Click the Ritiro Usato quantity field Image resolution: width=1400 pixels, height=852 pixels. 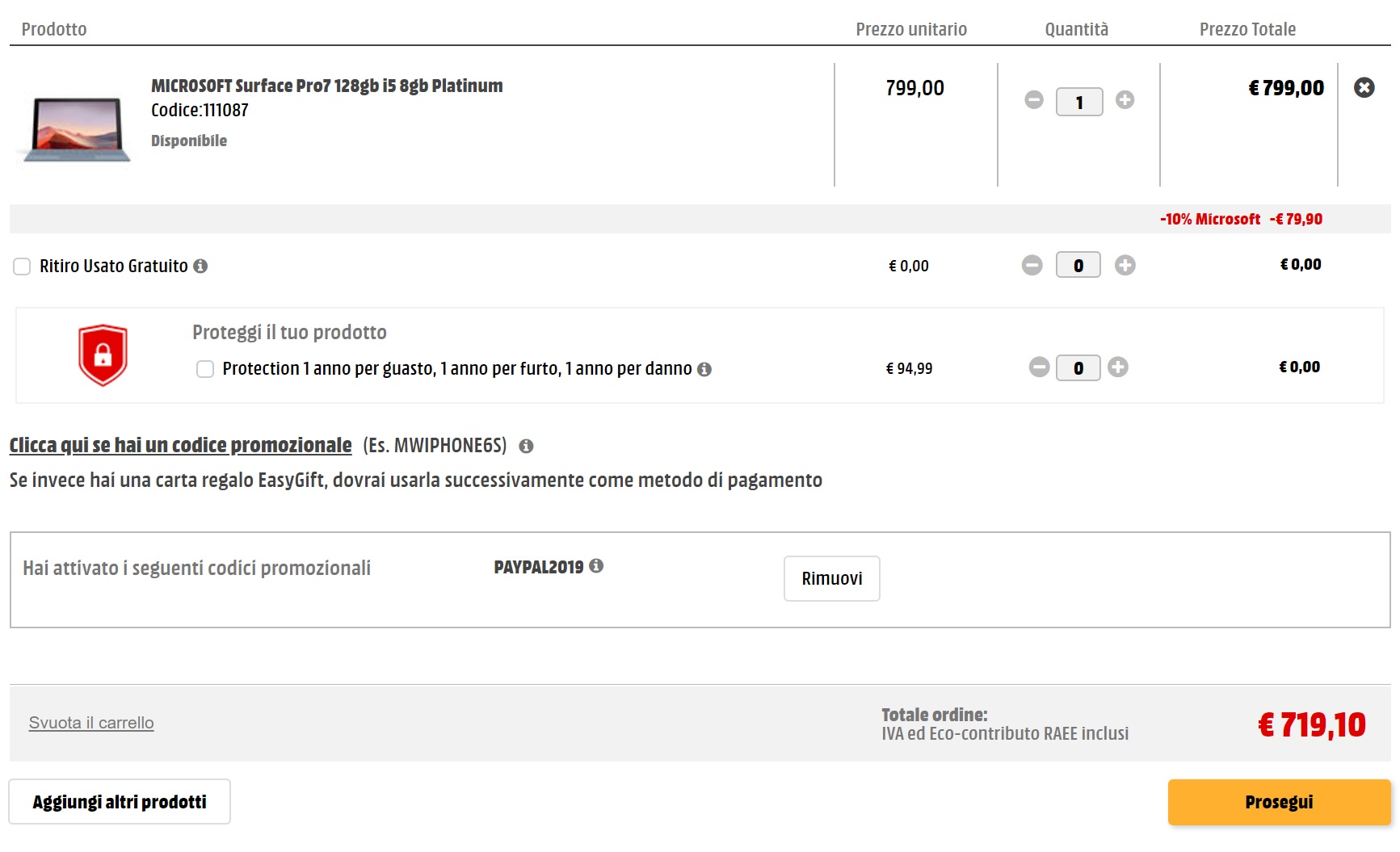pyautogui.click(x=1078, y=265)
